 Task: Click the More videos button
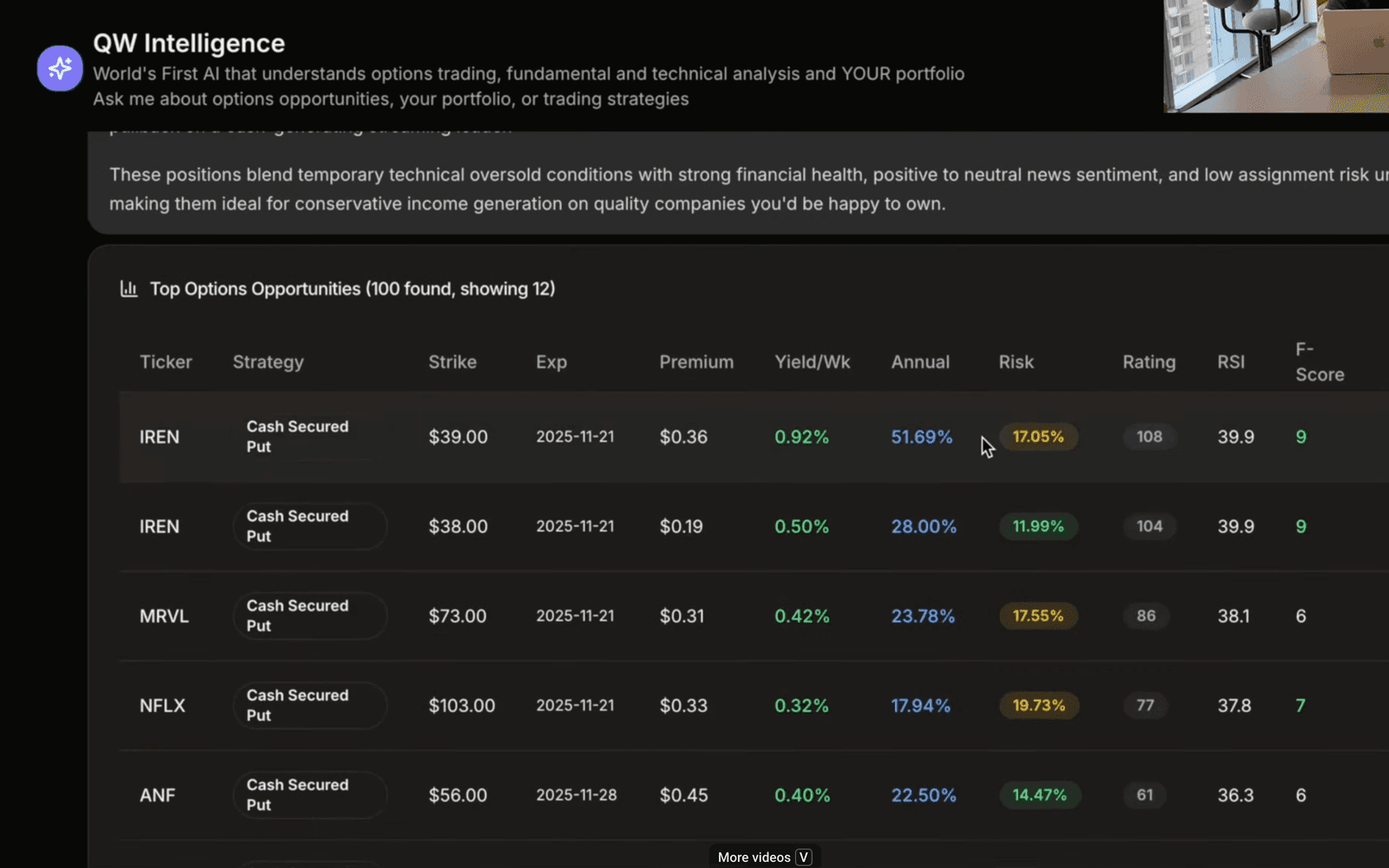point(765,857)
